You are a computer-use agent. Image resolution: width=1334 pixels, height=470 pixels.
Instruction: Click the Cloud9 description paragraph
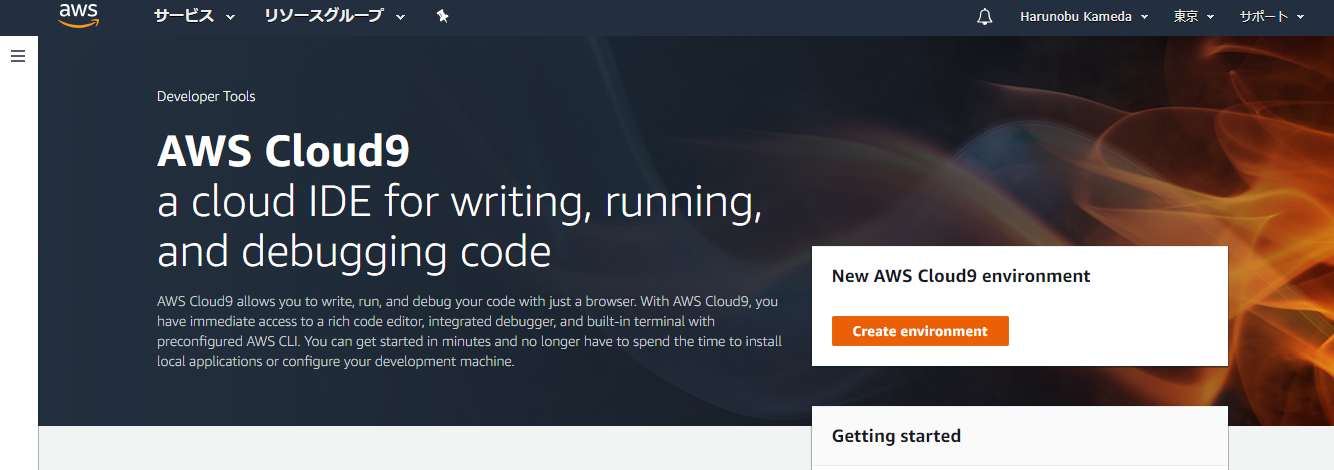[x=469, y=331]
